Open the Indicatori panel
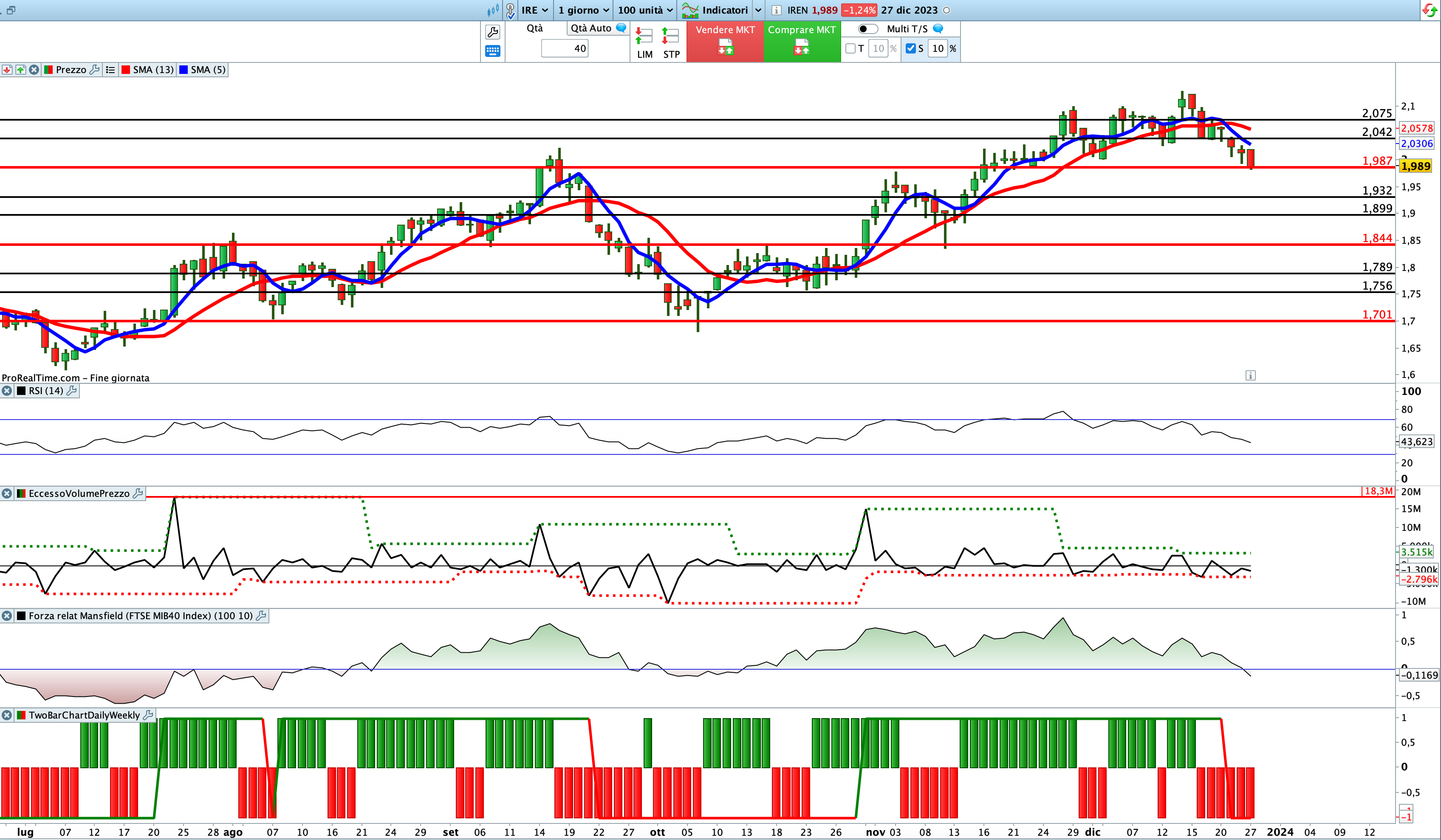 [x=715, y=10]
